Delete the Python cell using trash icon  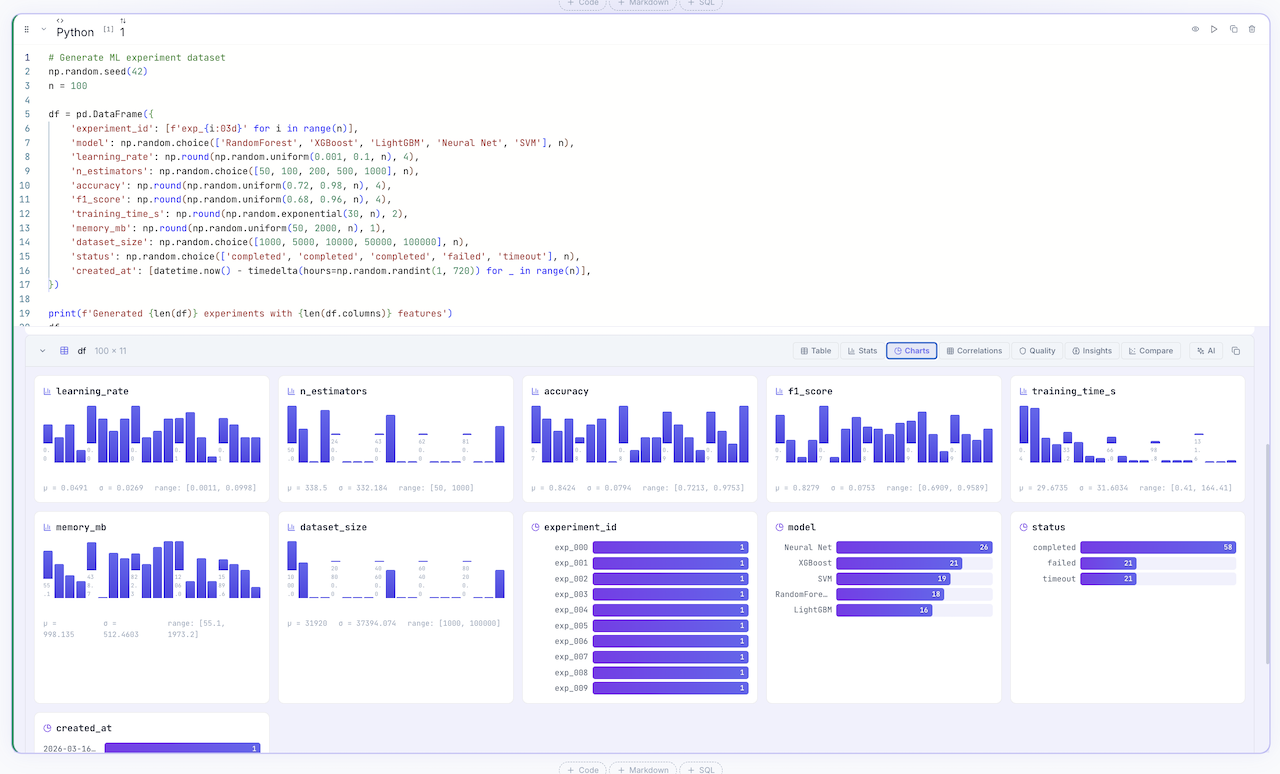[1253, 29]
